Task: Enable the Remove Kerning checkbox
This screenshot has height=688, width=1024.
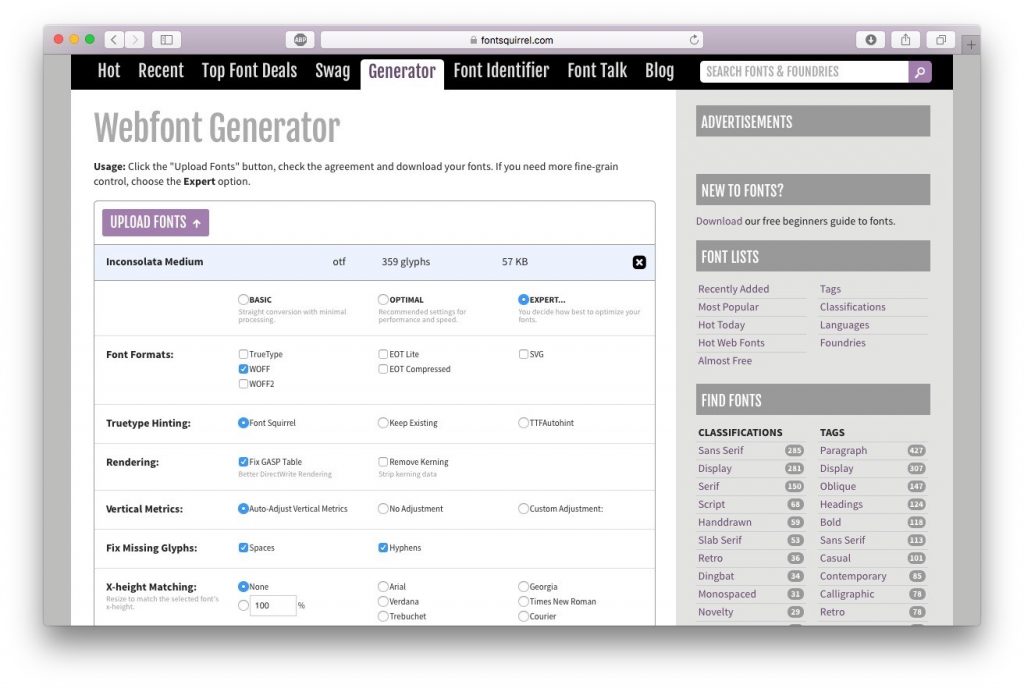Action: 383,461
